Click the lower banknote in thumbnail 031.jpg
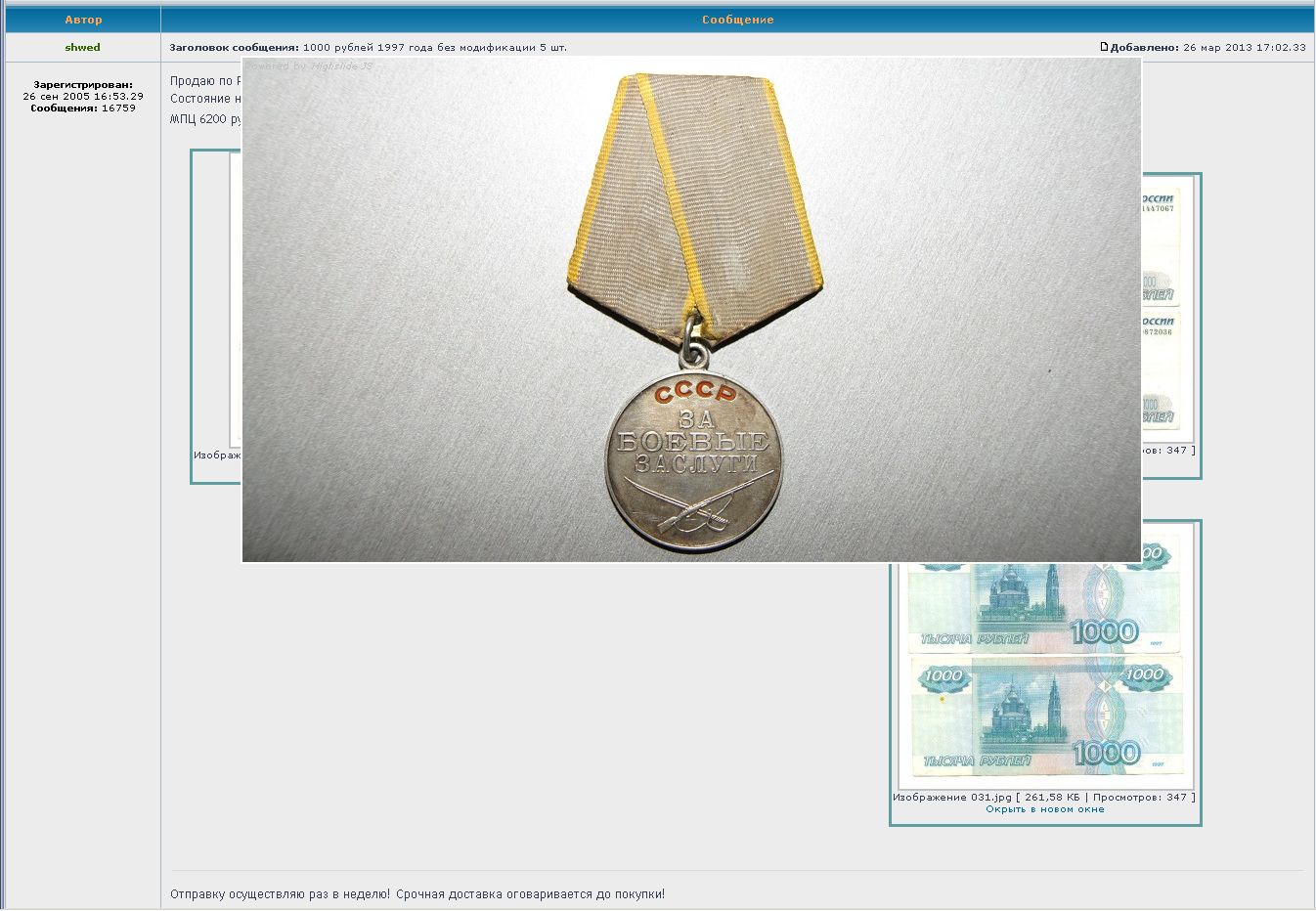This screenshot has width=1316, height=911. [x=1045, y=716]
